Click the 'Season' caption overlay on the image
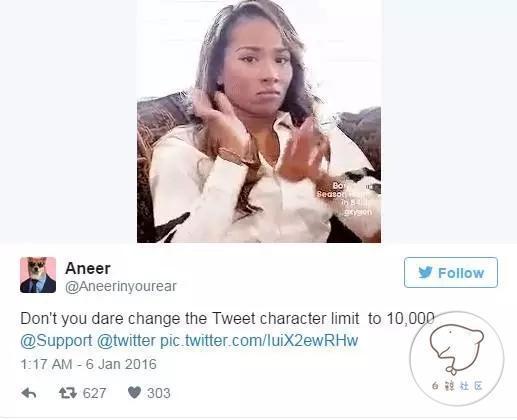 click(330, 194)
